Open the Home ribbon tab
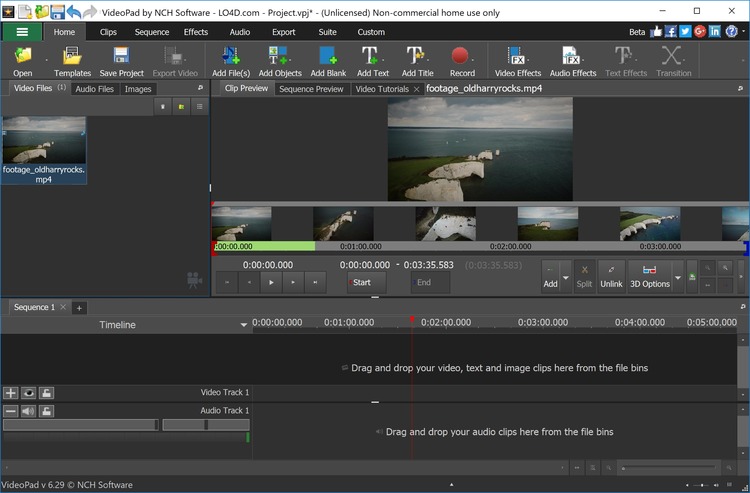 (x=64, y=32)
